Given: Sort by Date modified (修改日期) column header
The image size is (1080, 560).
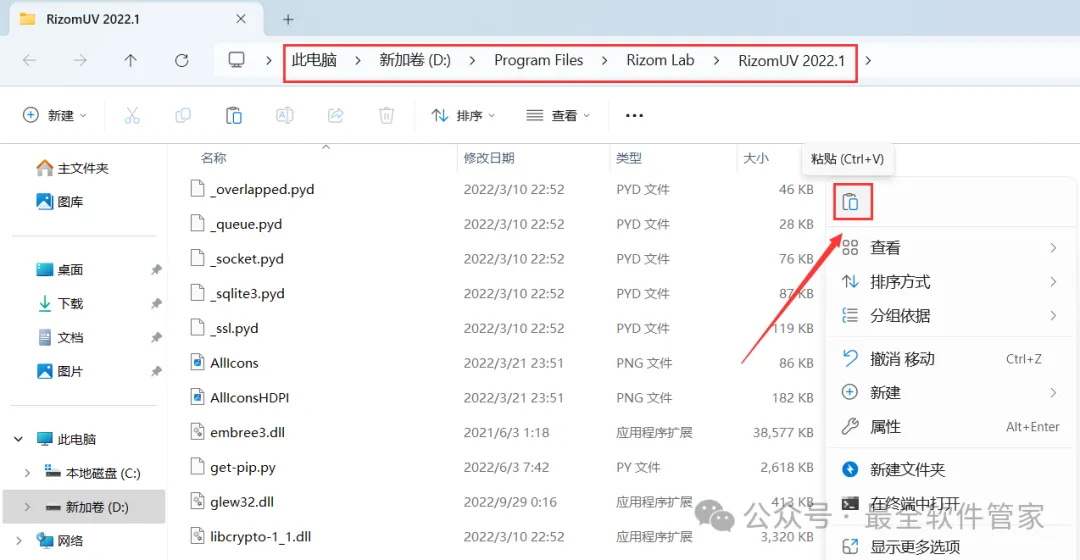Looking at the screenshot, I should (x=489, y=158).
